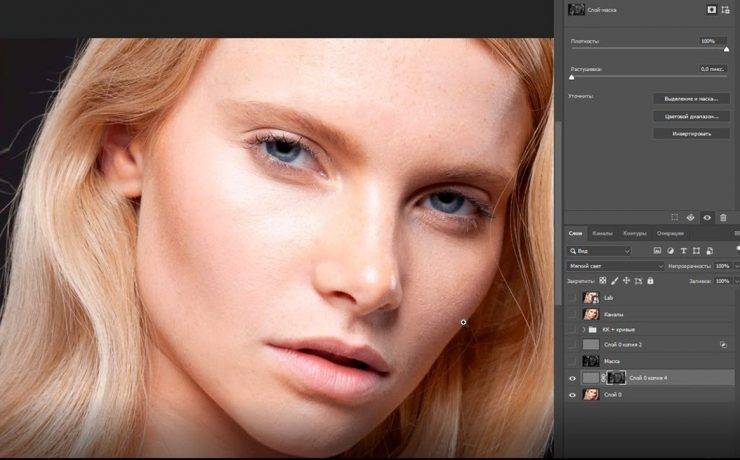Select the layer name Слой 0 копия 2

(622, 345)
